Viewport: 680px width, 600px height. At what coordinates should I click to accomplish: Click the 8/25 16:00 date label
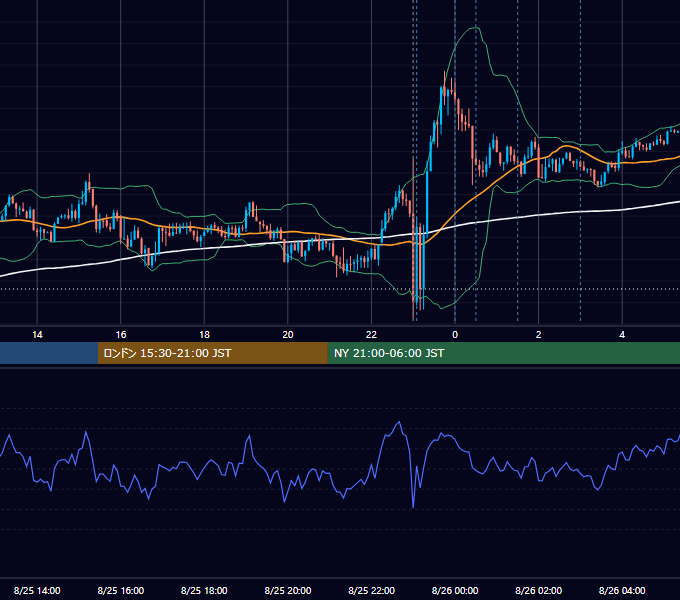[x=121, y=590]
